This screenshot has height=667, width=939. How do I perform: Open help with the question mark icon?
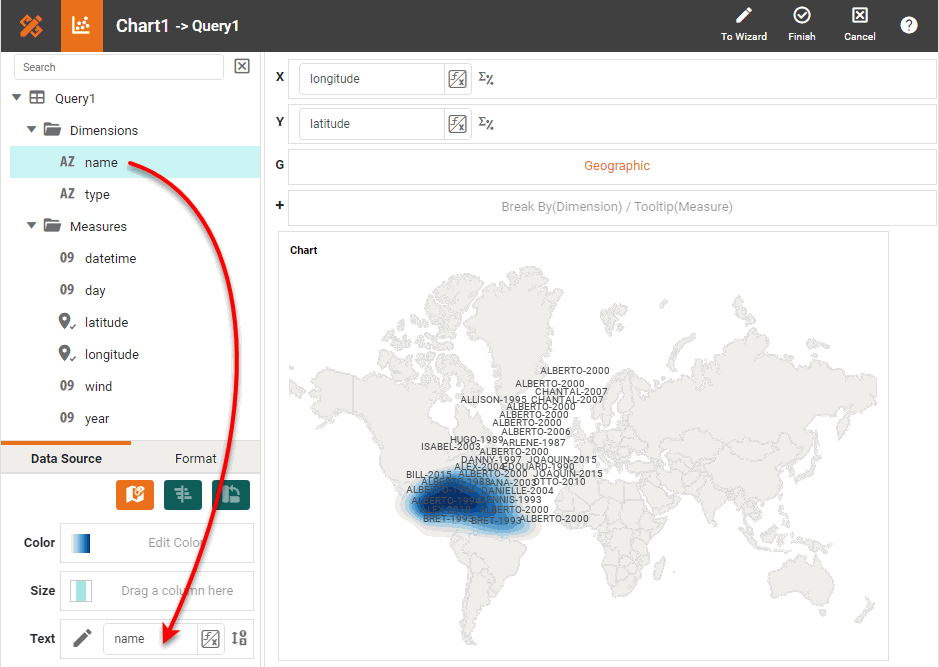[x=908, y=25]
